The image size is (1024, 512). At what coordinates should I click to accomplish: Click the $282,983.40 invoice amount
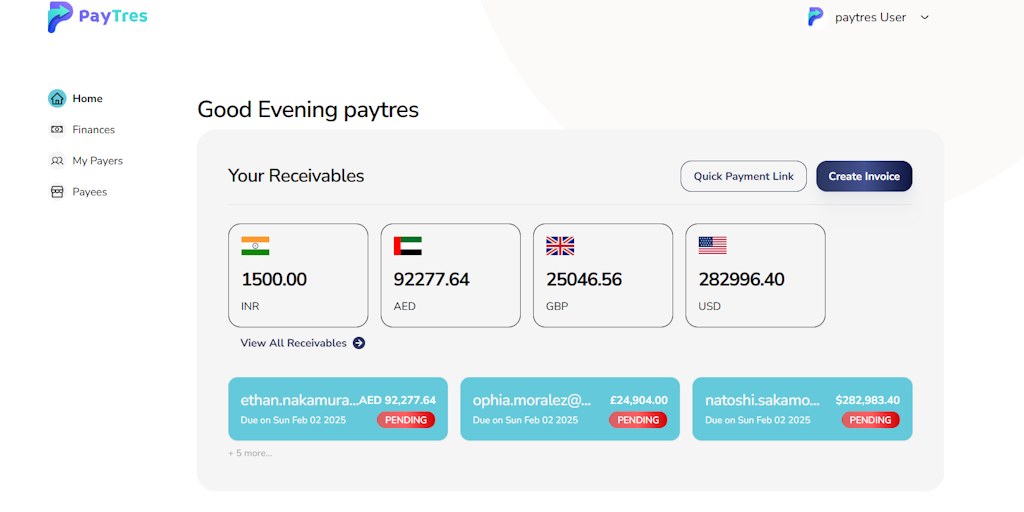pos(868,400)
